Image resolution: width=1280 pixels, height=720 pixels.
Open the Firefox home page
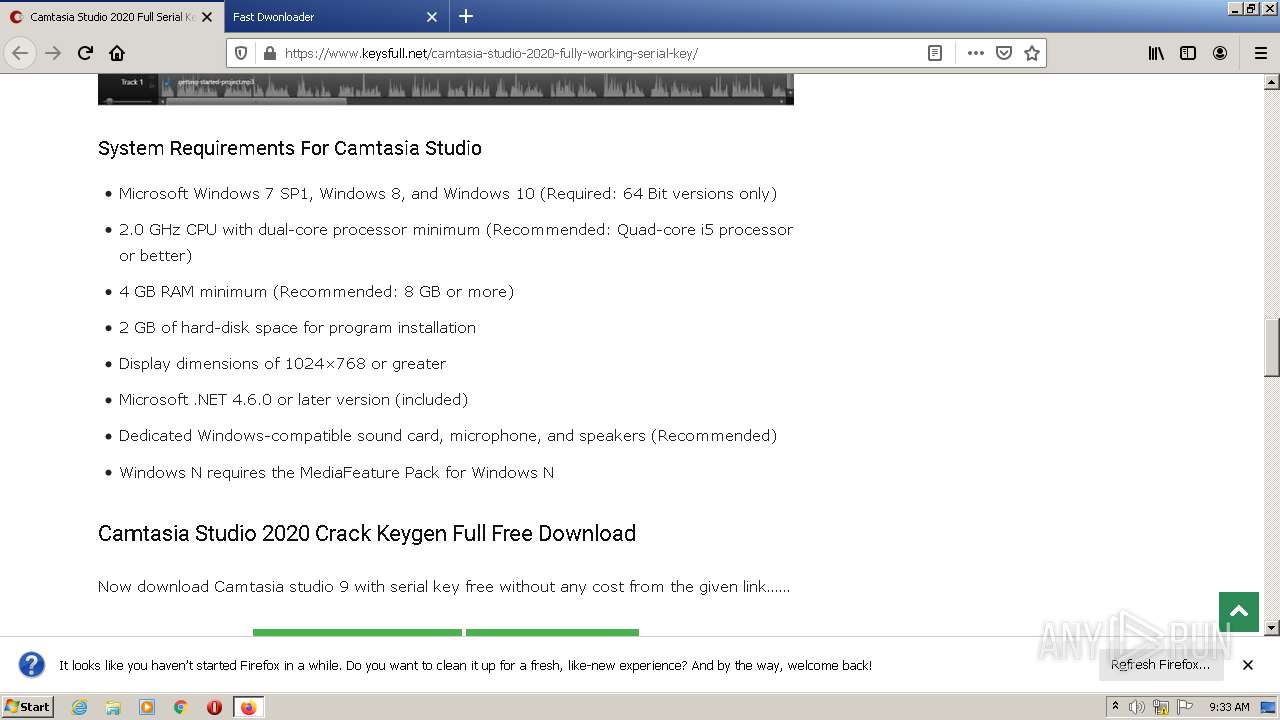[x=117, y=53]
